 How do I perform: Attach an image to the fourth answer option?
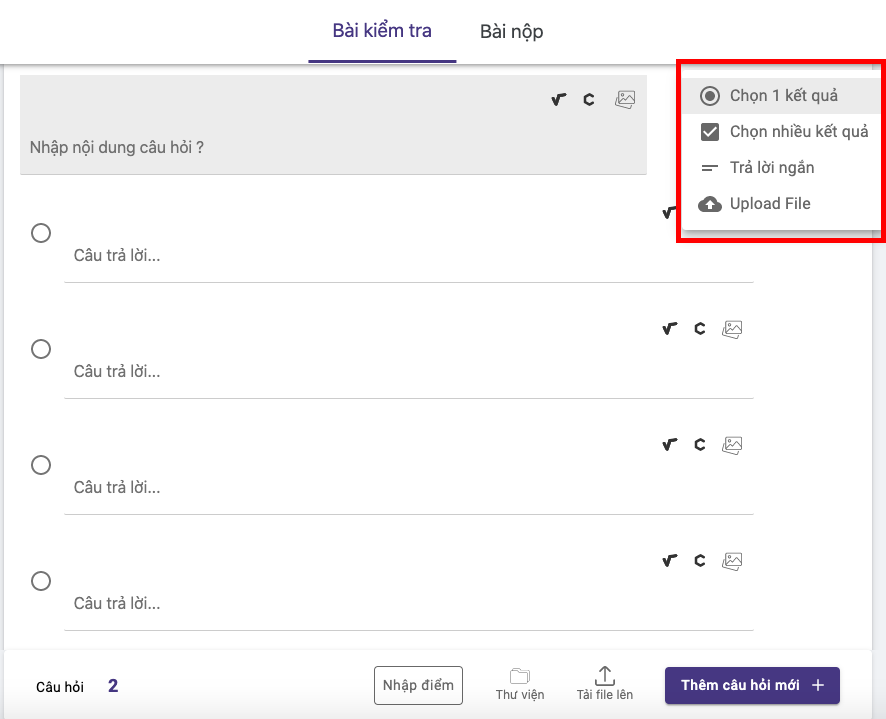tap(731, 560)
